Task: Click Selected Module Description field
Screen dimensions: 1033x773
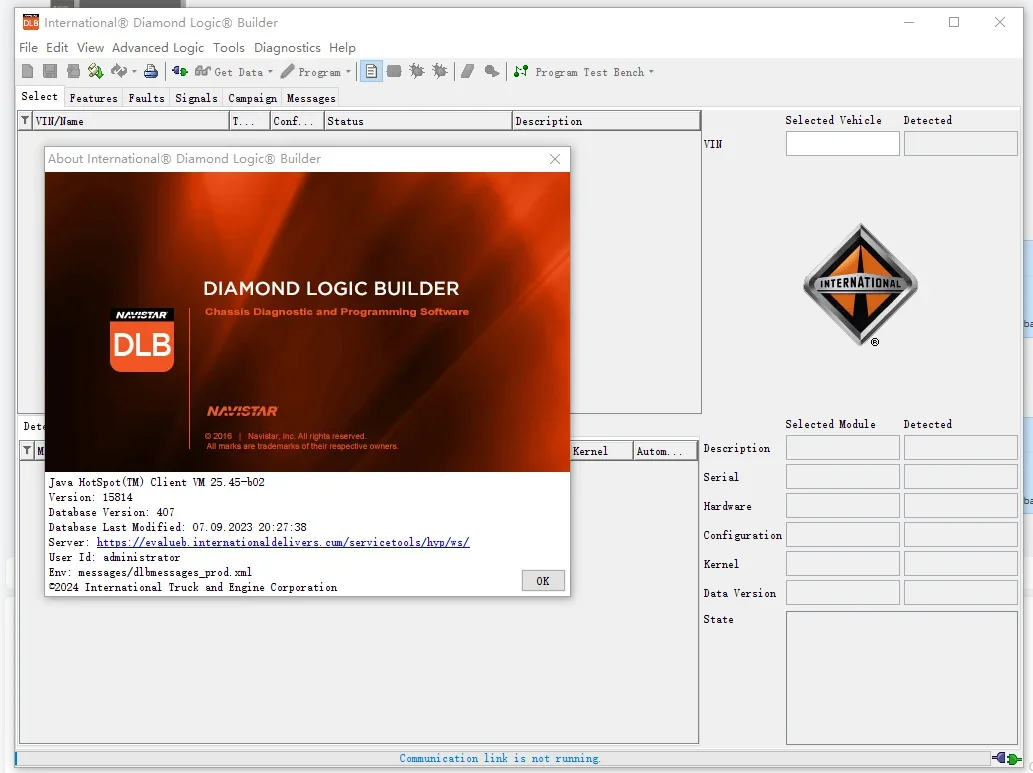Action: click(x=843, y=448)
